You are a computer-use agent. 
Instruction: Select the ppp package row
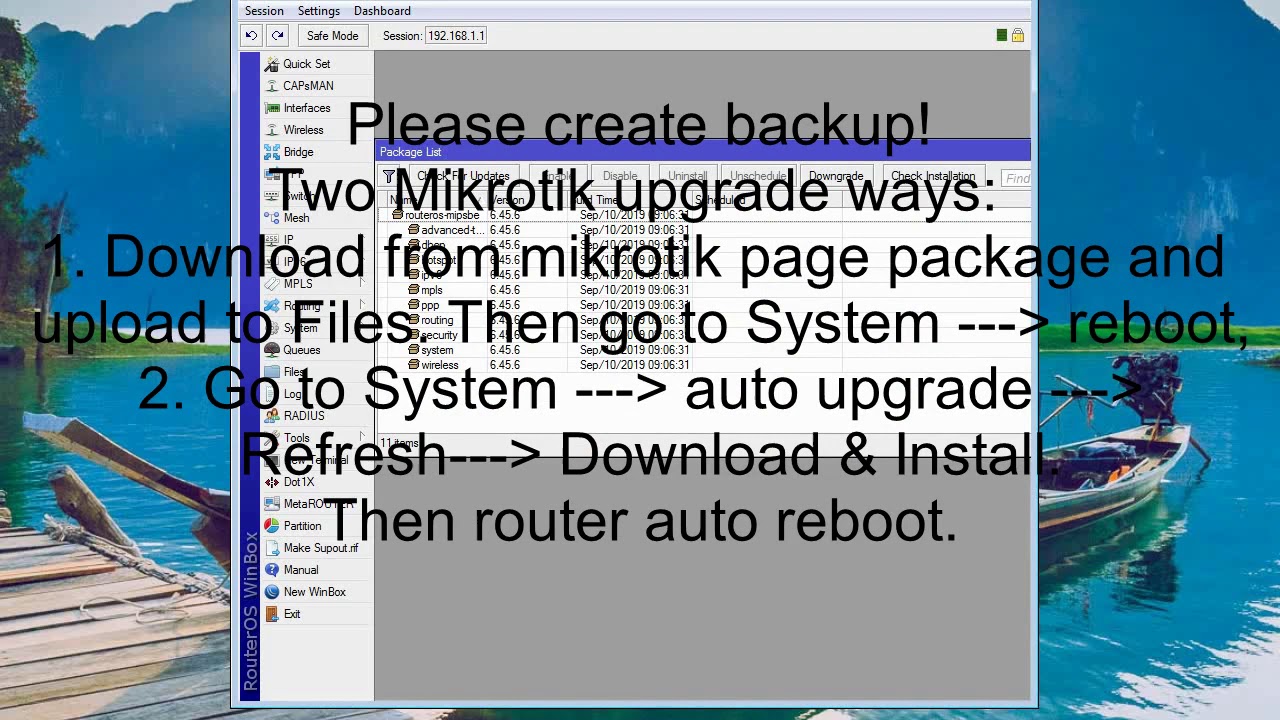[x=703, y=305]
